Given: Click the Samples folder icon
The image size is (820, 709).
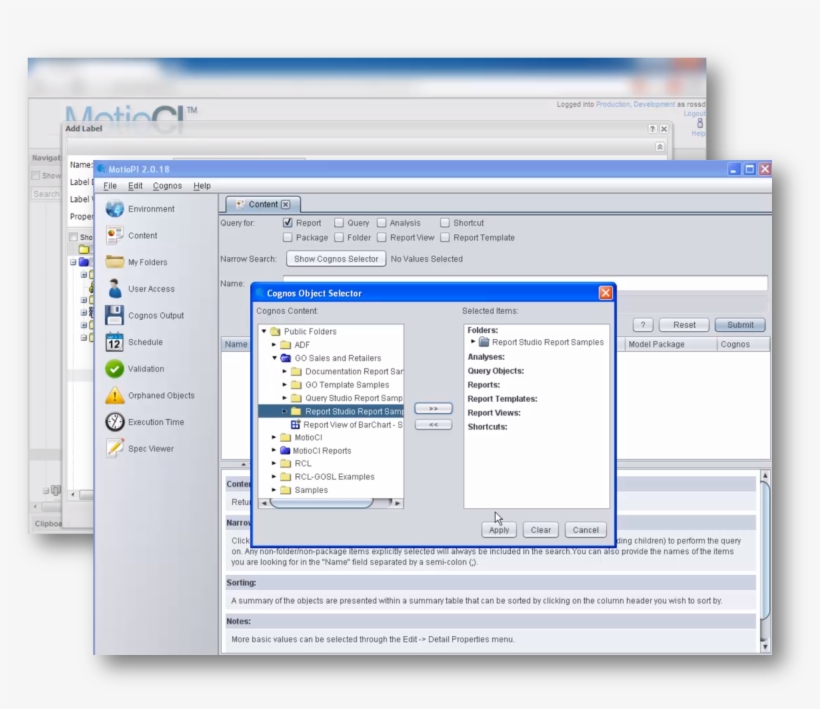Looking at the screenshot, I should click(x=286, y=490).
